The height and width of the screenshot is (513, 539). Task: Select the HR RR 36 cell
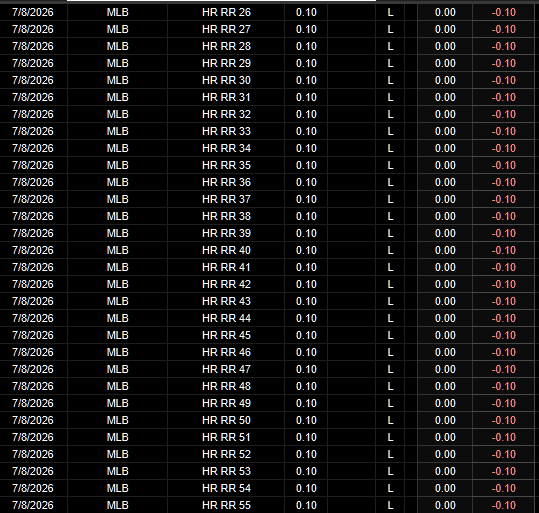[x=226, y=182]
